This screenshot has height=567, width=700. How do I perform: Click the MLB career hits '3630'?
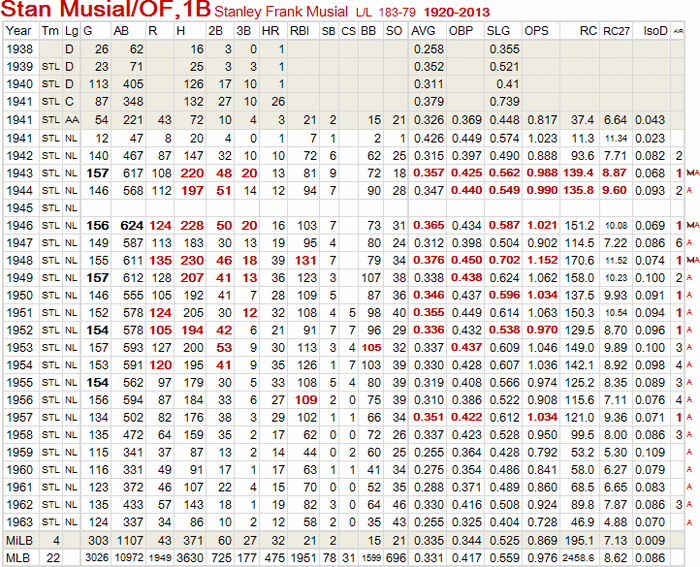coord(189,558)
